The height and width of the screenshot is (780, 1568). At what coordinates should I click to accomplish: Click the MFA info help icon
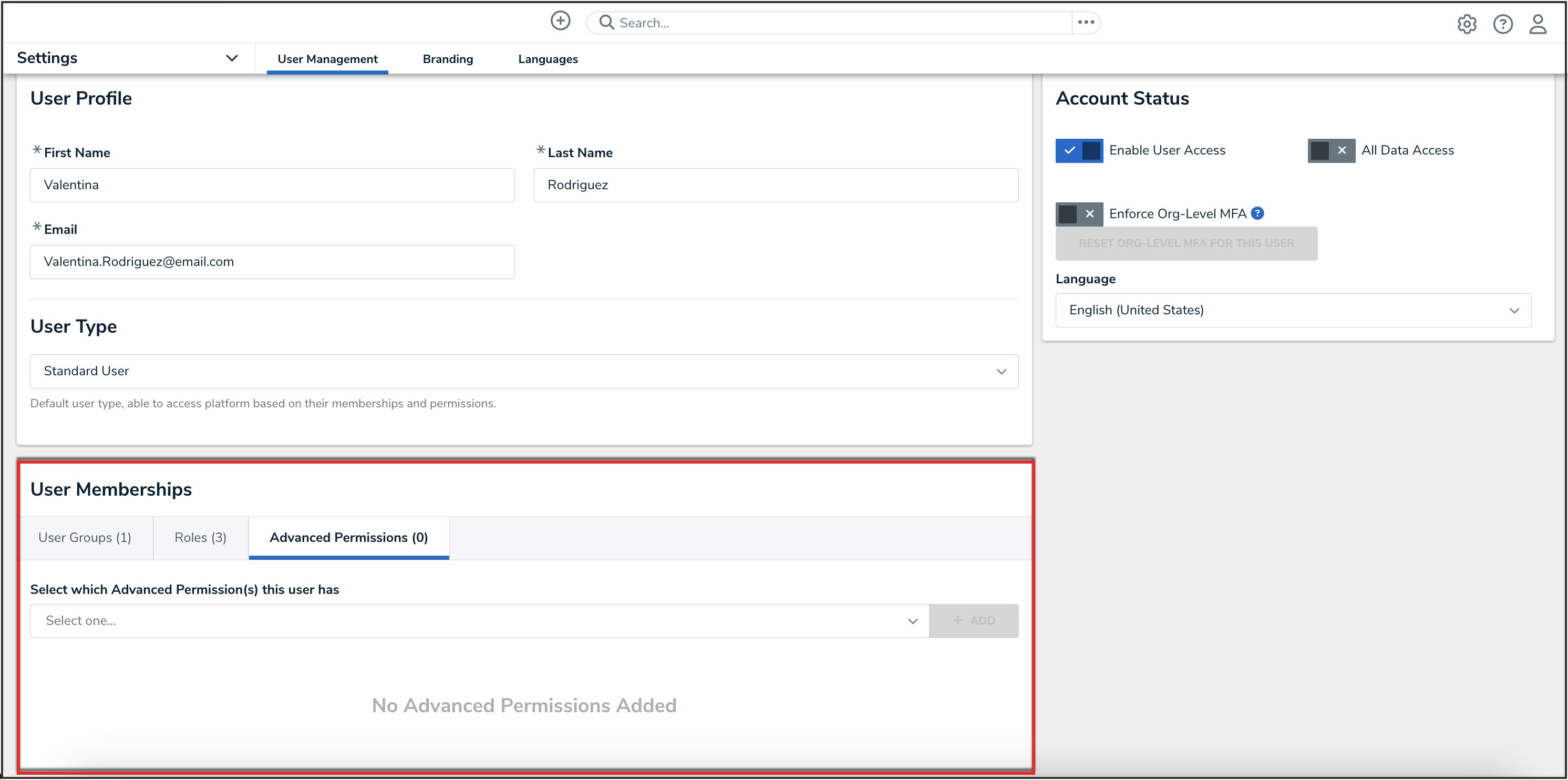coord(1257,213)
